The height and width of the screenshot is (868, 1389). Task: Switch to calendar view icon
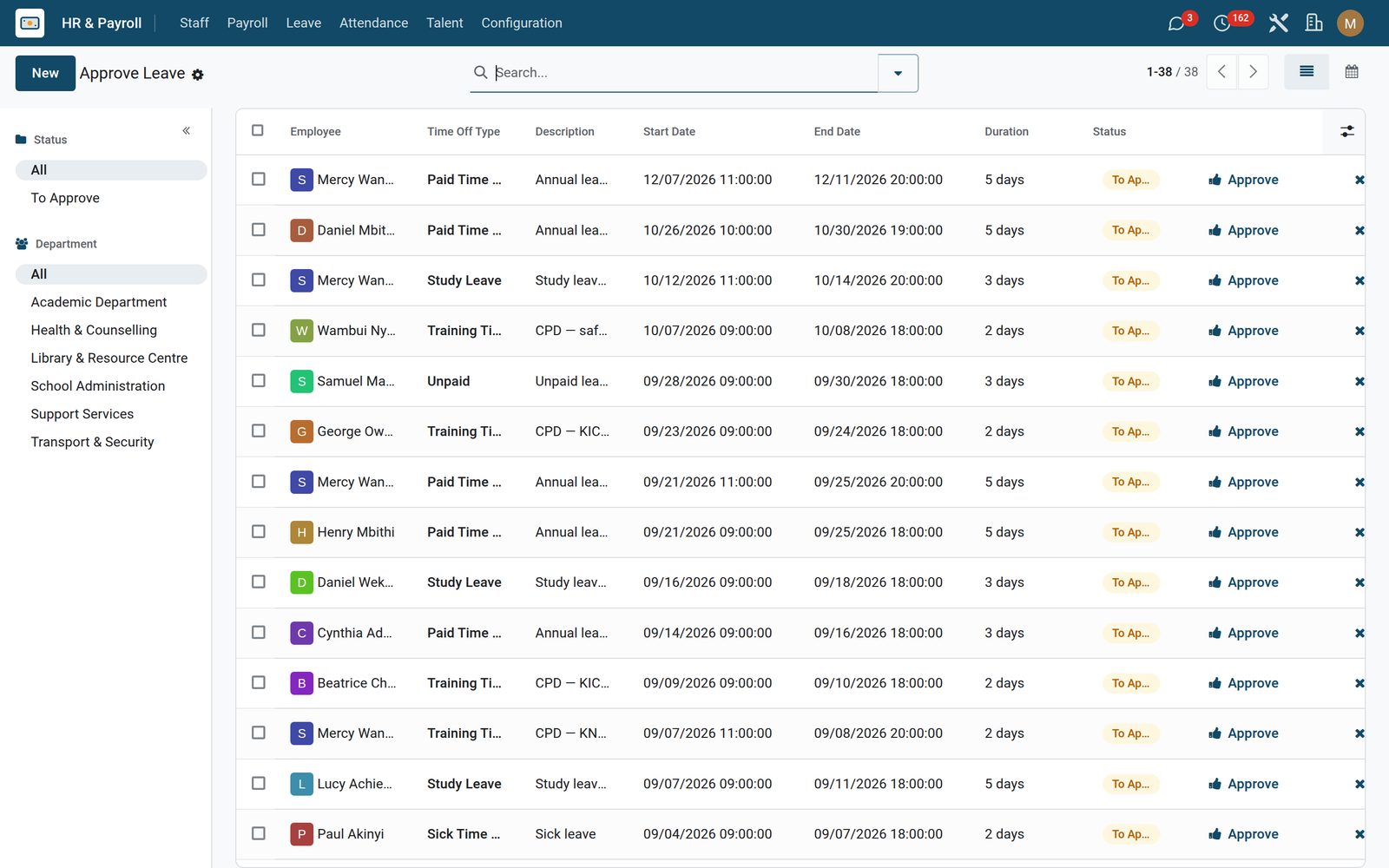[1352, 72]
